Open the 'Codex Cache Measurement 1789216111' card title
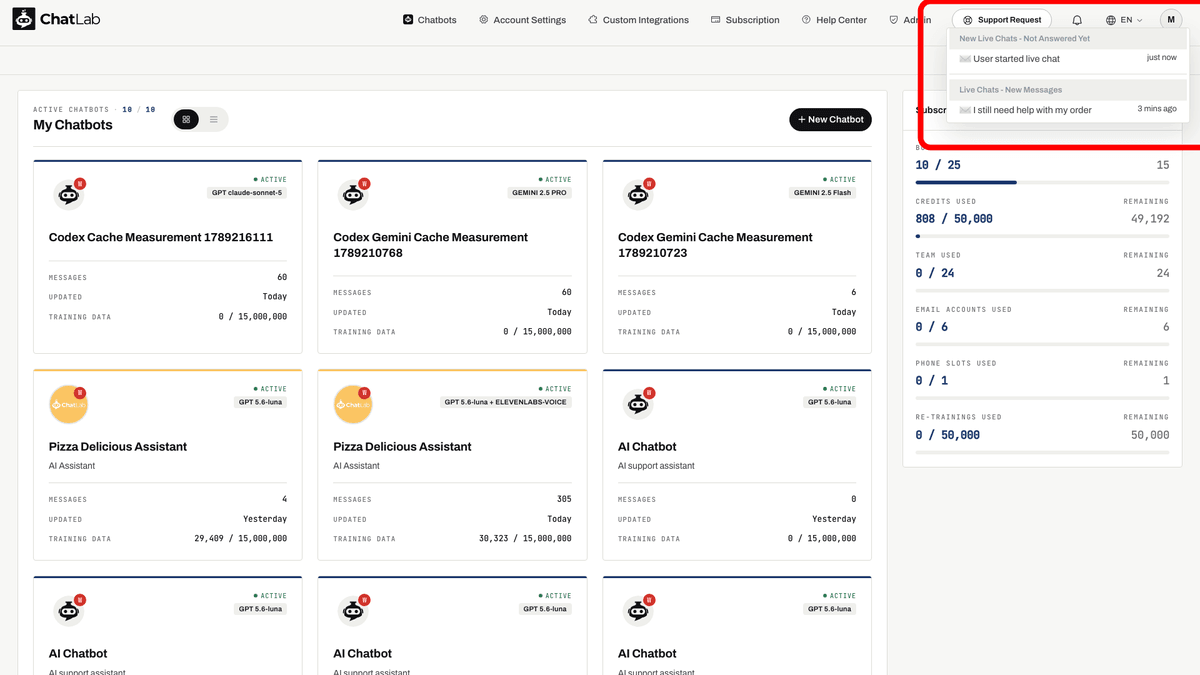The height and width of the screenshot is (675, 1200). (161, 238)
